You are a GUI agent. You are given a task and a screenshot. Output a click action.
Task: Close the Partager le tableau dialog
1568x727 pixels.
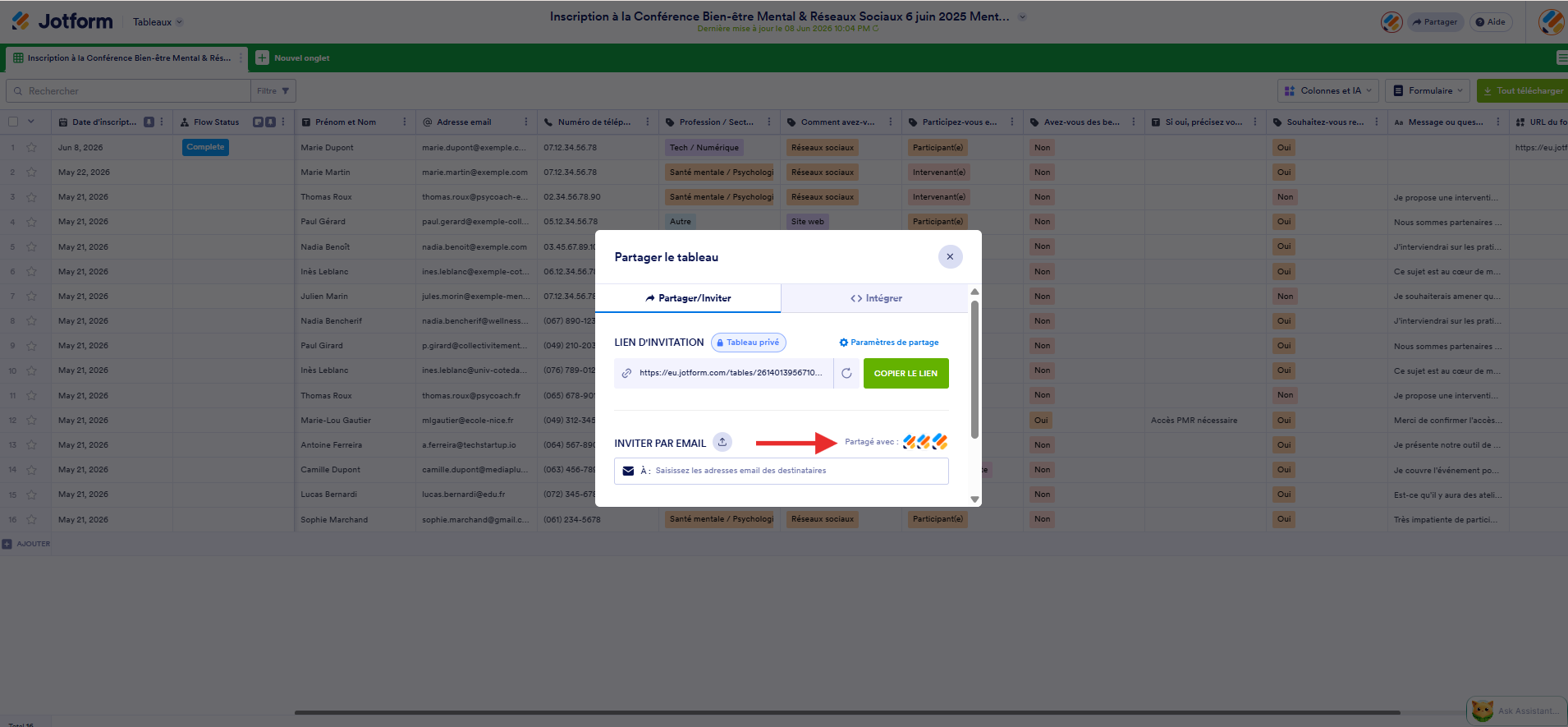point(950,256)
